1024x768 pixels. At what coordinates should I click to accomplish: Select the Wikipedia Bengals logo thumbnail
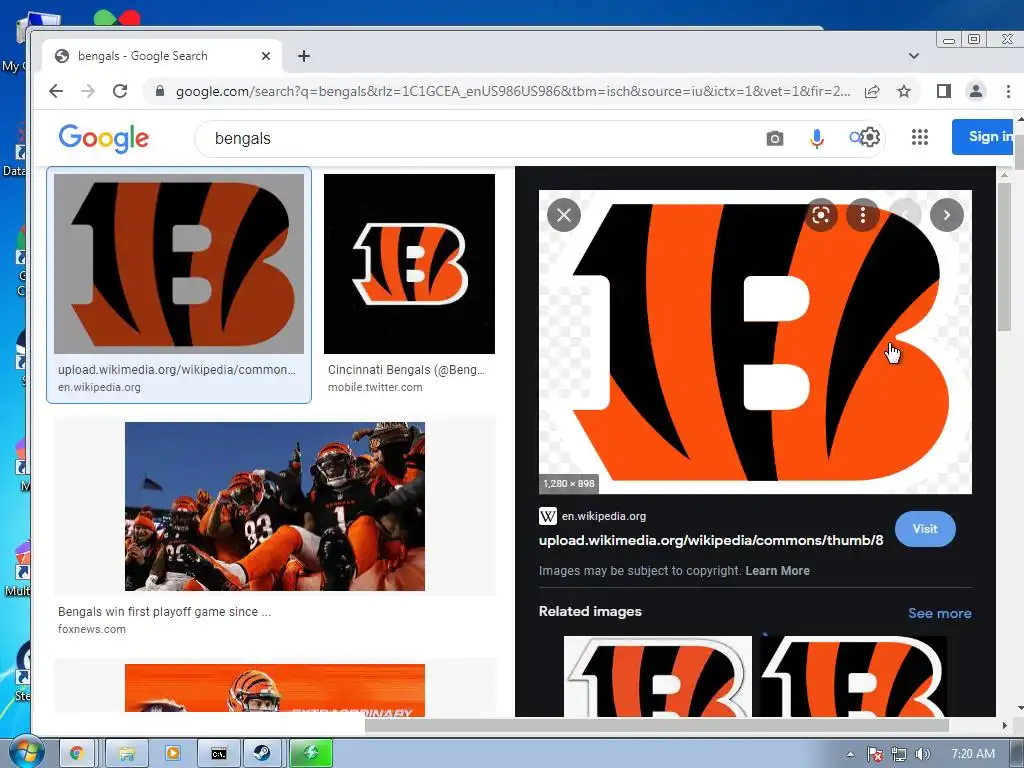179,264
